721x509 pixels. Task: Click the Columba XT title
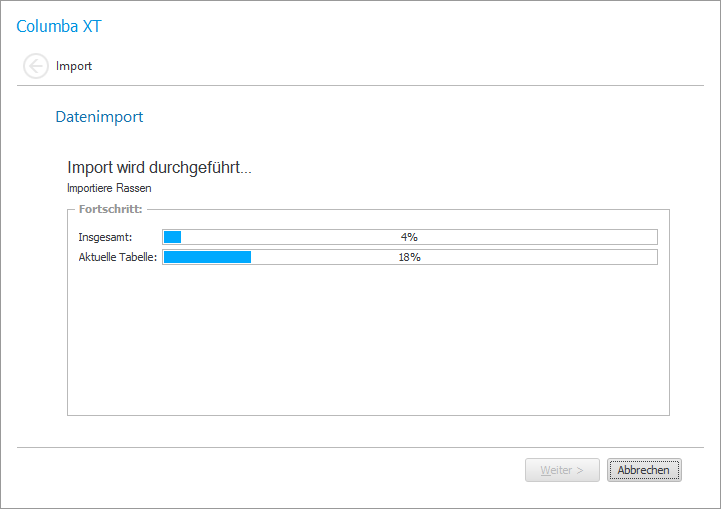tap(59, 26)
